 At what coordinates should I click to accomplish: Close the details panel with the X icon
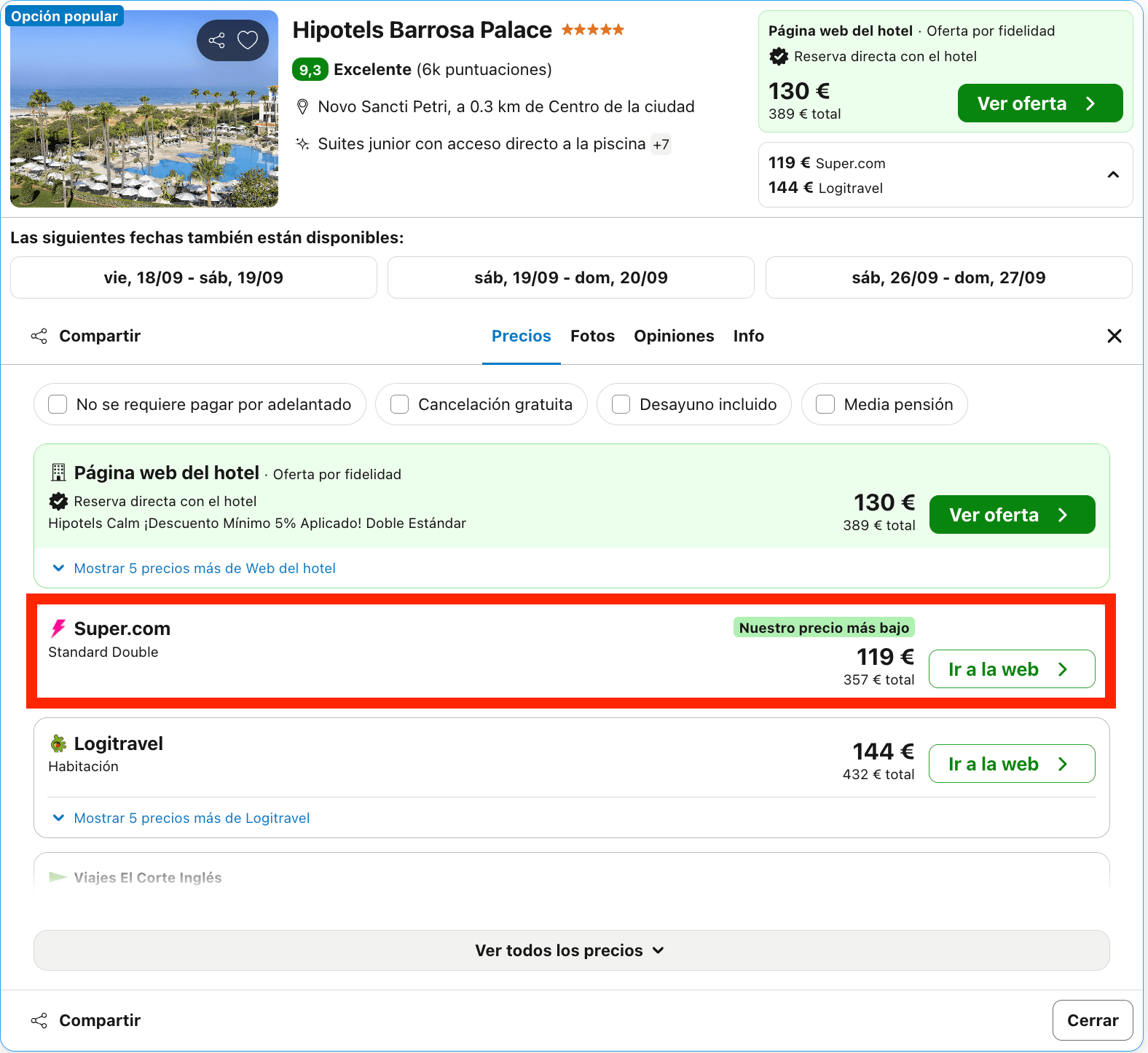pos(1114,336)
